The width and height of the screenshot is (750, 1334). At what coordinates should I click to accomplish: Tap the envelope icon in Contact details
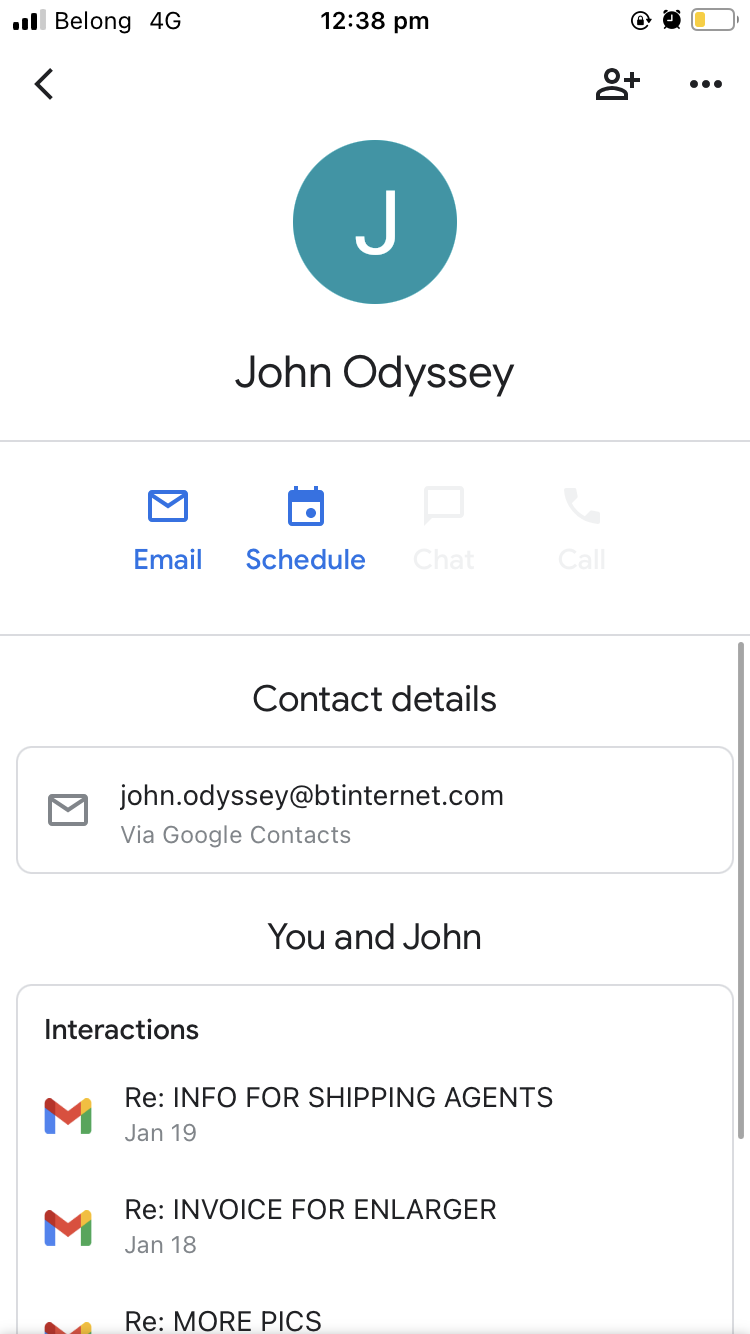pyautogui.click(x=68, y=810)
